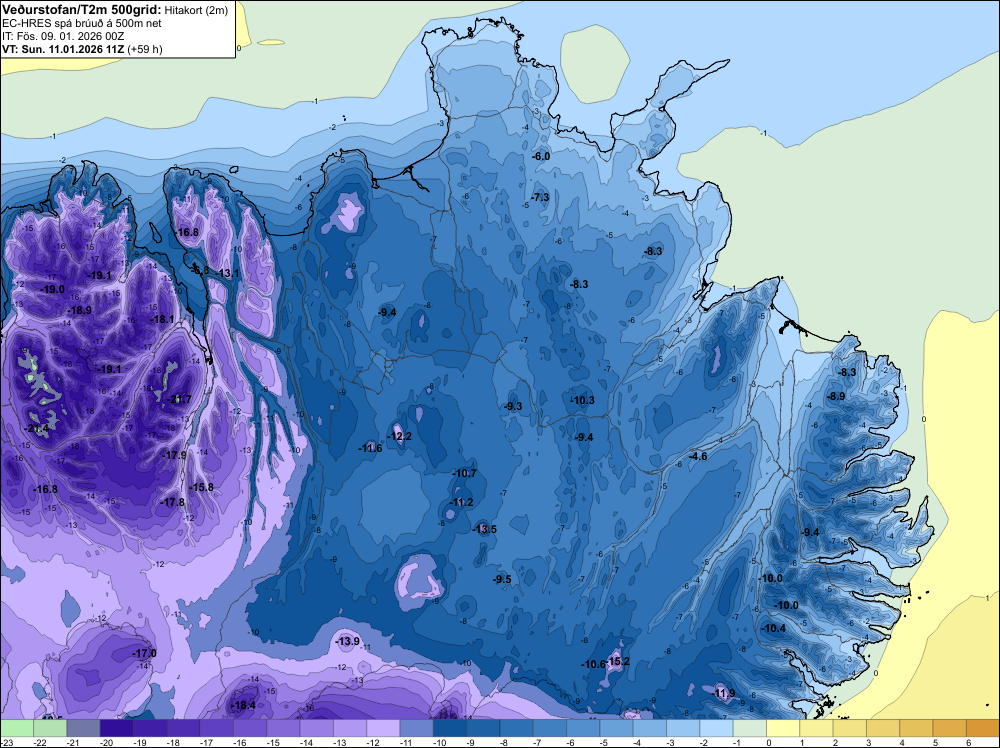Click the -18.9 temperature reading
Screen dimensions: 1000x748
coord(80,311)
